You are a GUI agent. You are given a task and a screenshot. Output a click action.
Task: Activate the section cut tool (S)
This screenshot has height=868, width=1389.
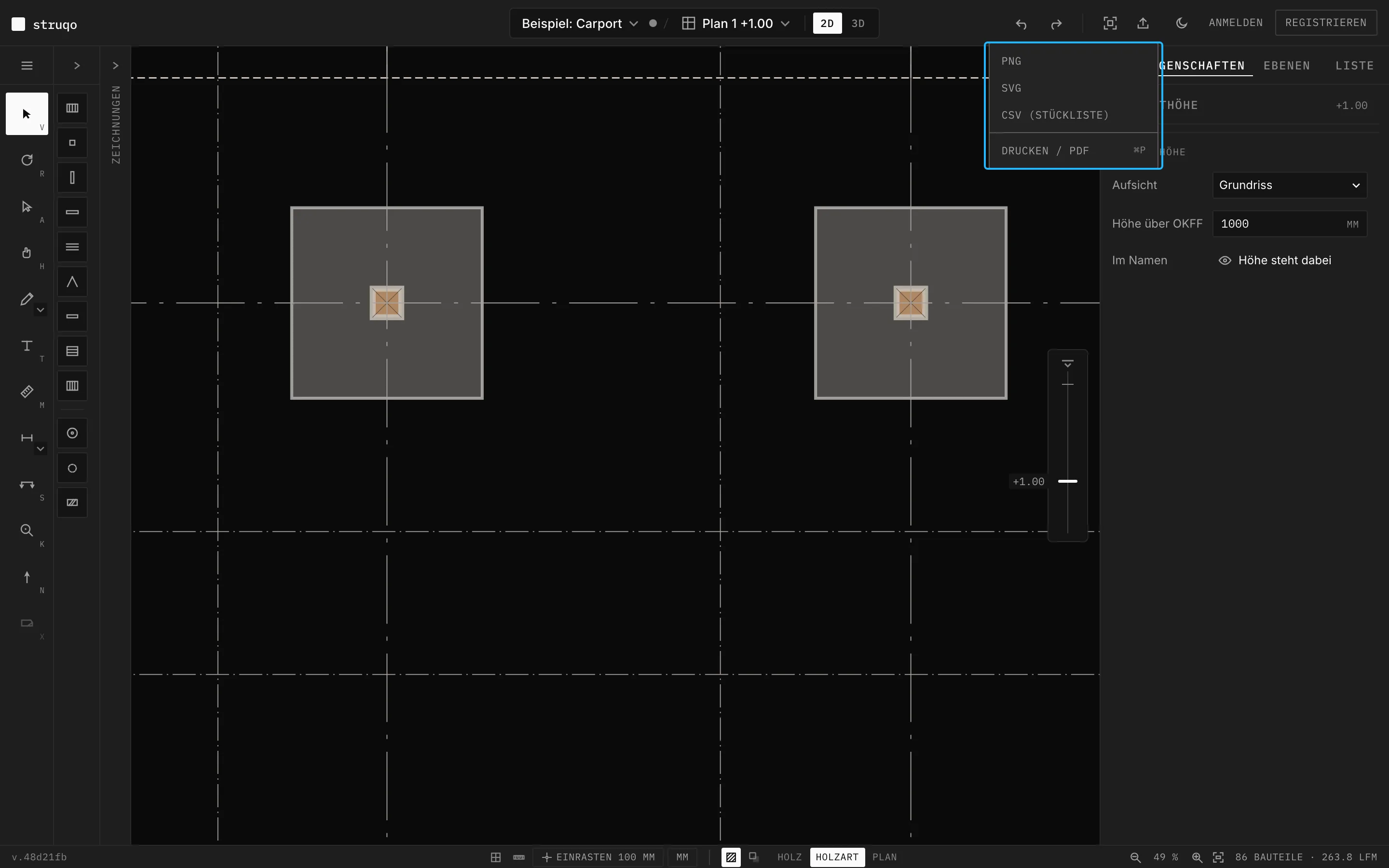[x=27, y=484]
